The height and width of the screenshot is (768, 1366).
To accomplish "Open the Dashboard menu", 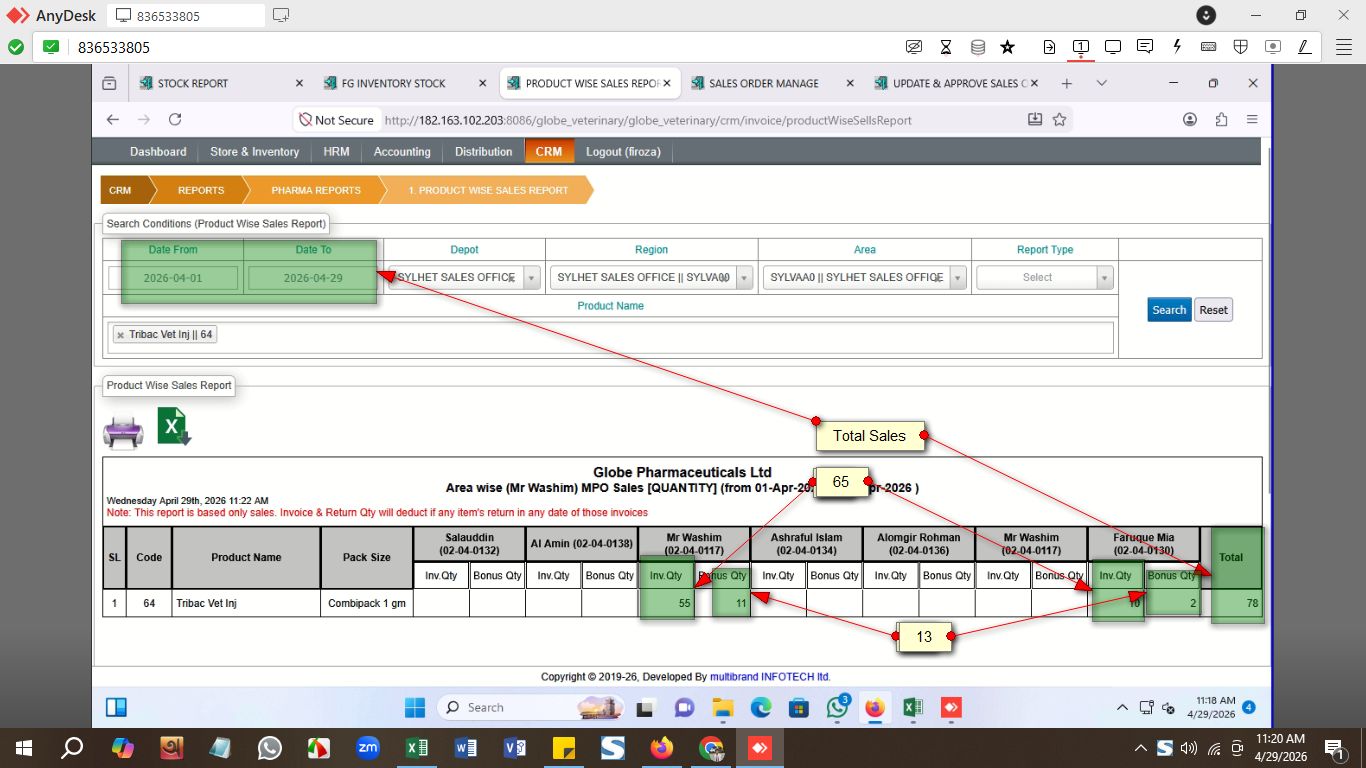I will 158,151.
